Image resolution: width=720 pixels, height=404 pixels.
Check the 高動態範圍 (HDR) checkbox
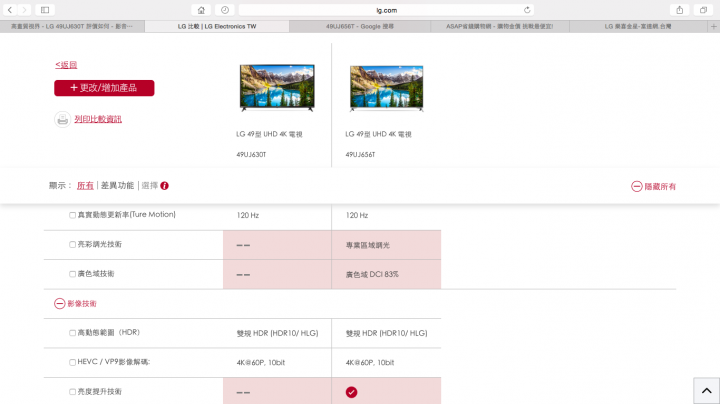pos(73,333)
